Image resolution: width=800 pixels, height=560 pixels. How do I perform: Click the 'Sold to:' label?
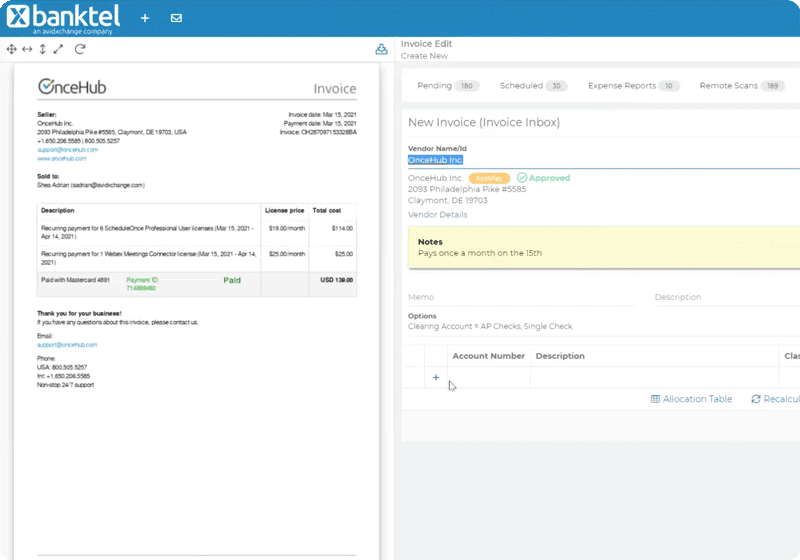[x=48, y=176]
